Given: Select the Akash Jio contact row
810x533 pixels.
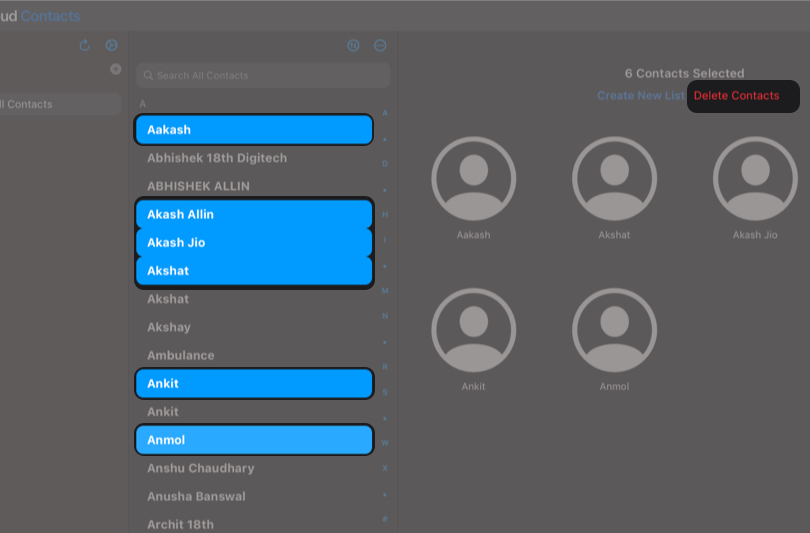Looking at the screenshot, I should pos(254,243).
